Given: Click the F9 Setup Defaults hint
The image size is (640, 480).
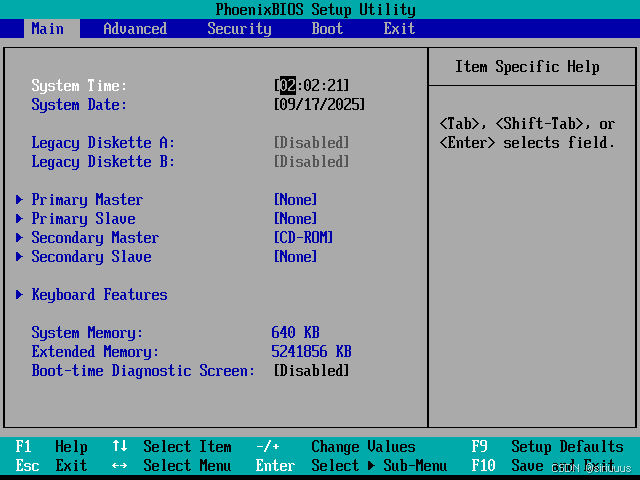Looking at the screenshot, I should (x=548, y=447).
